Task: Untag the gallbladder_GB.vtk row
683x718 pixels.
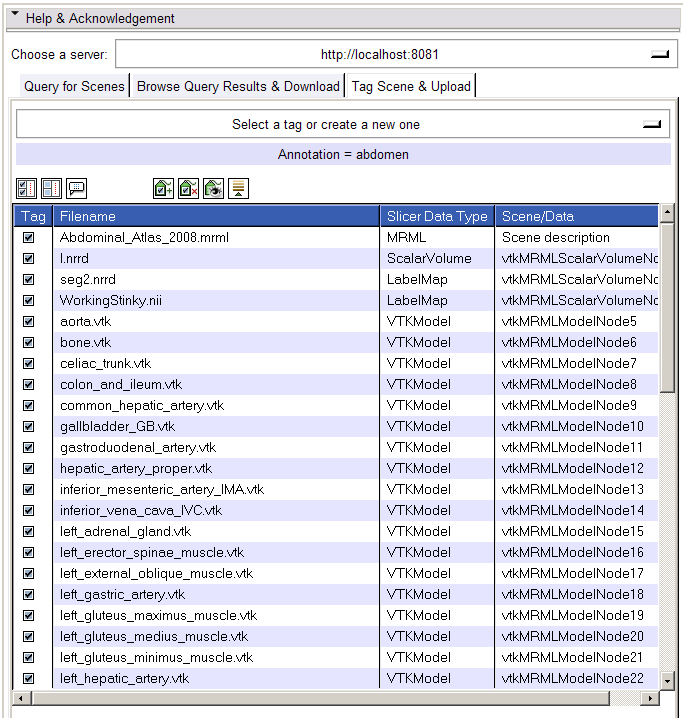Action: [x=29, y=426]
